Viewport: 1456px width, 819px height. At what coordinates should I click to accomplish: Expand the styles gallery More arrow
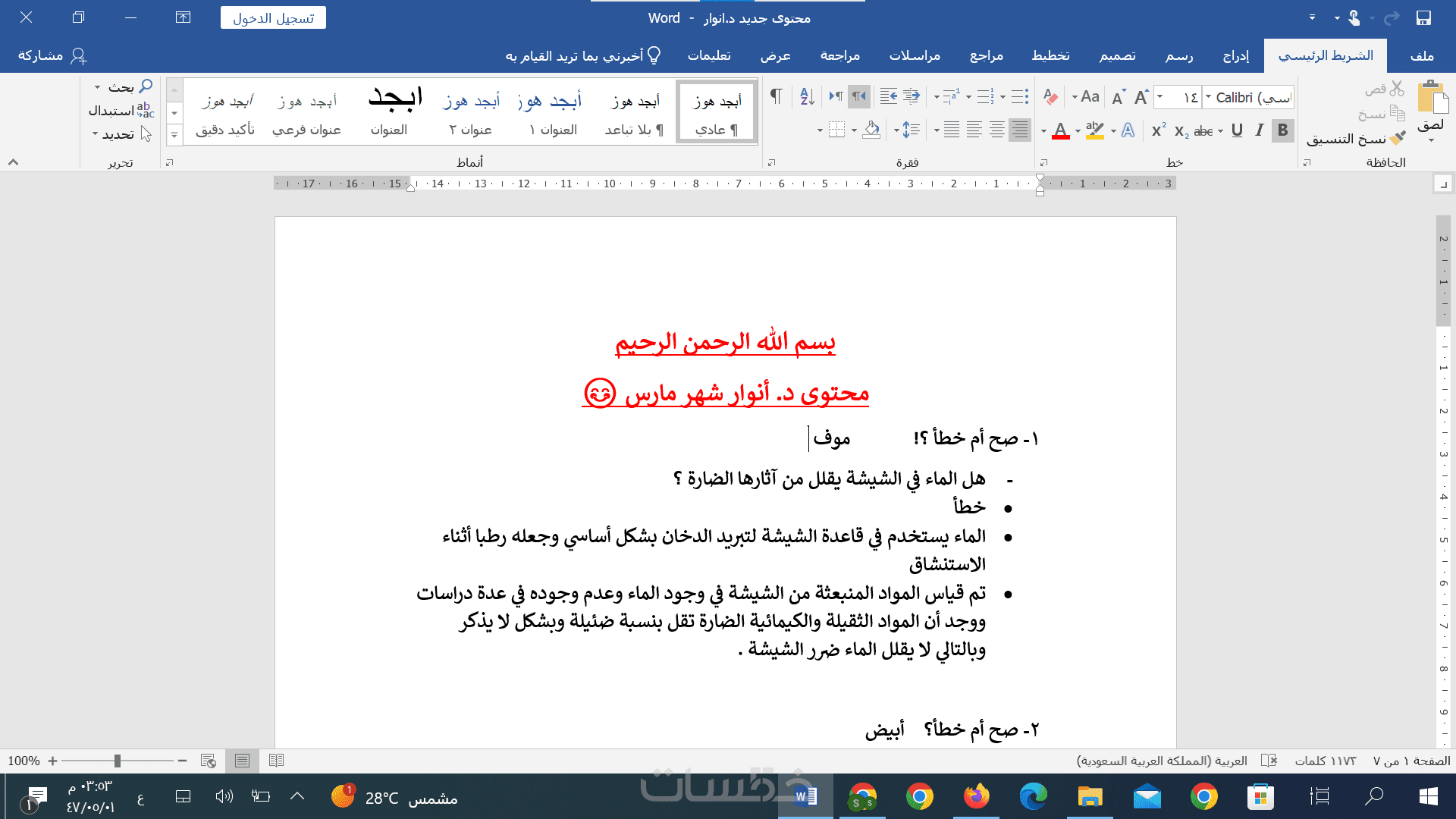174,135
